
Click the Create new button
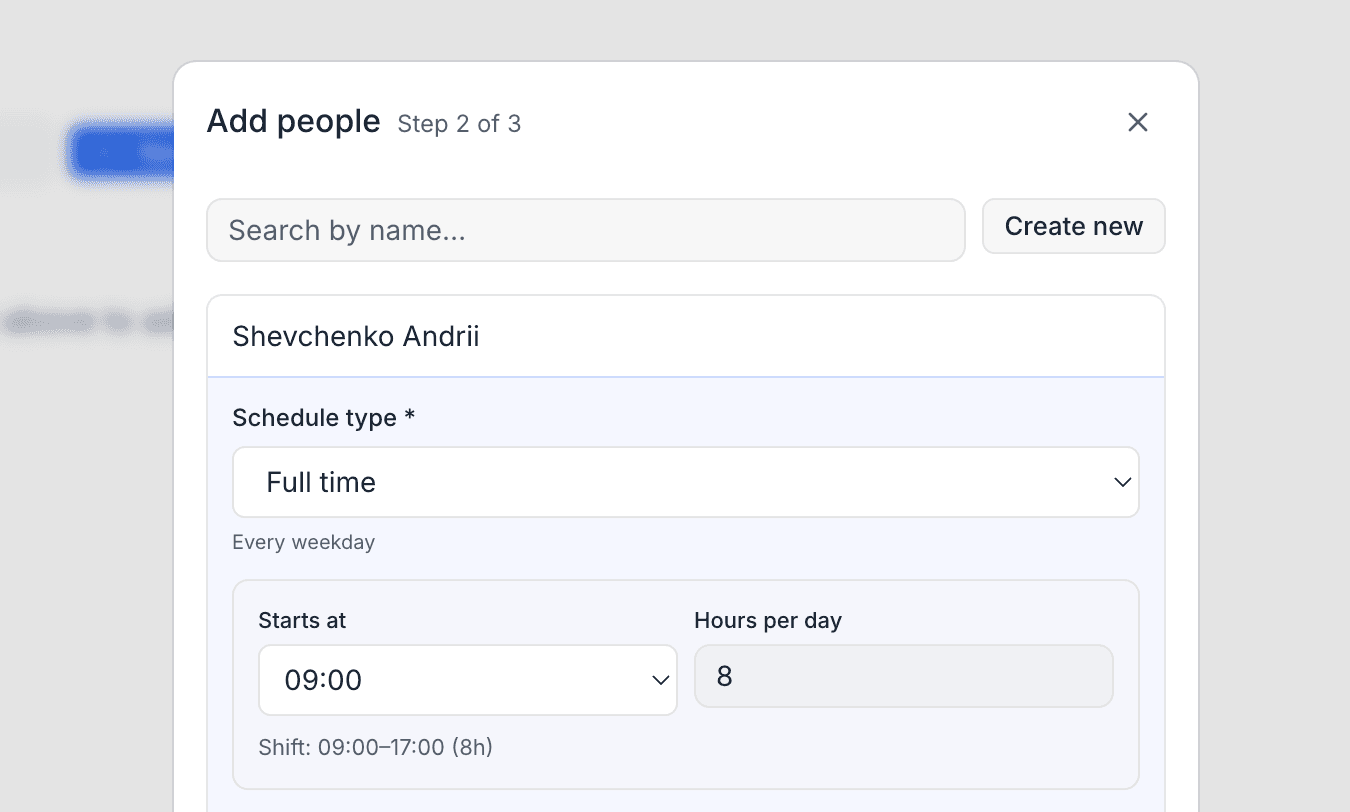(1074, 226)
